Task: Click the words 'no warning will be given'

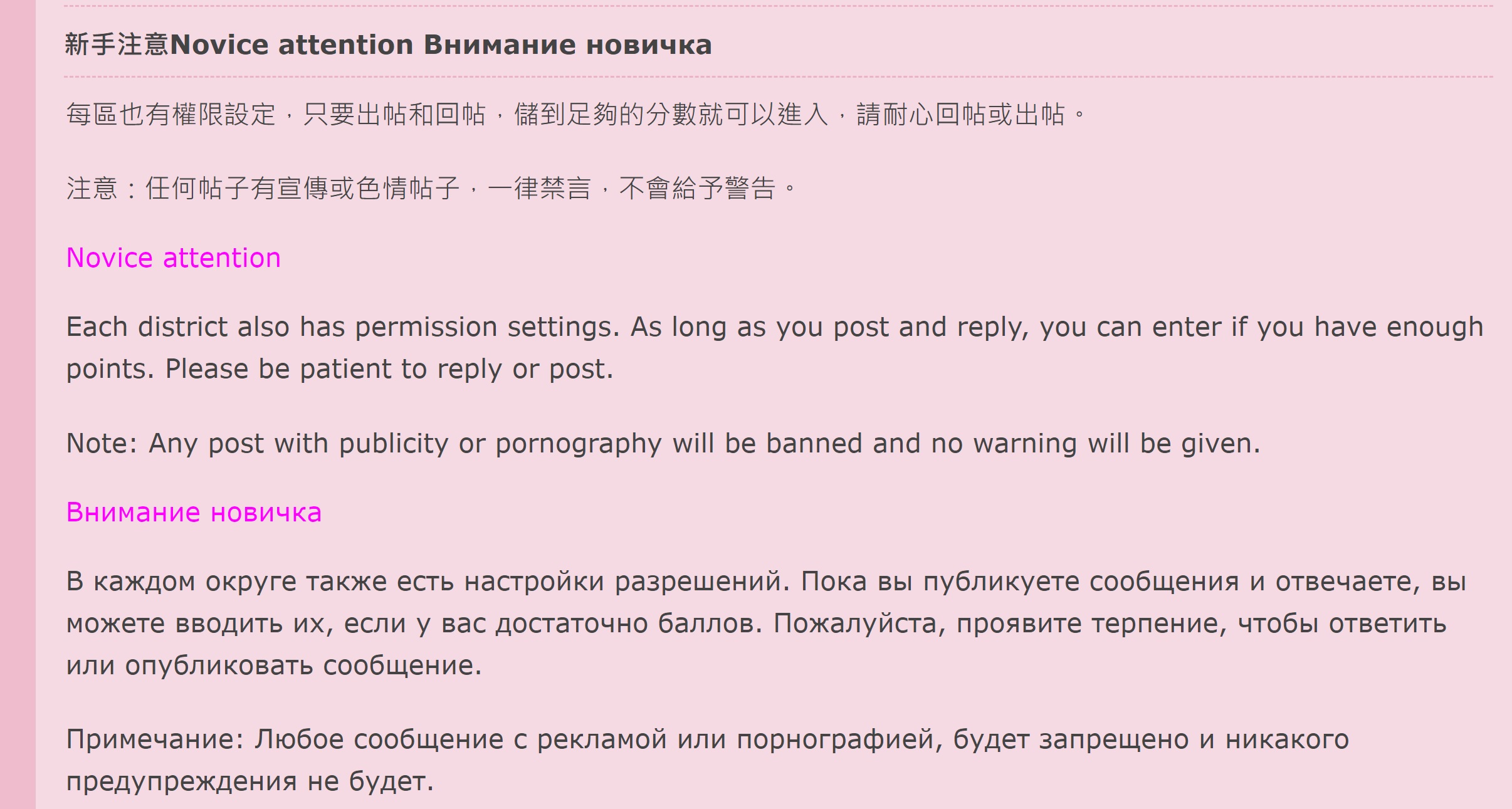Action: point(1095,443)
